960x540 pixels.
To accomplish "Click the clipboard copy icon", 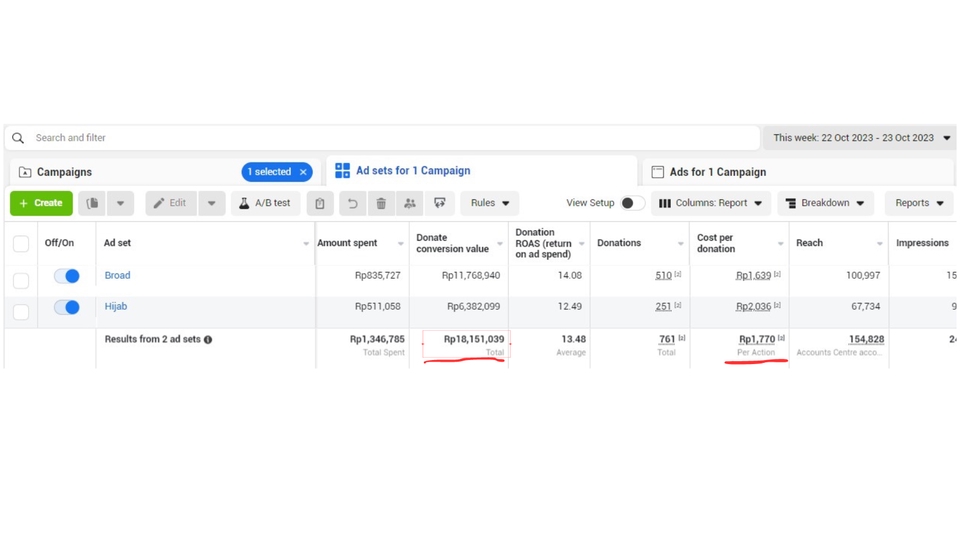I will [320, 203].
